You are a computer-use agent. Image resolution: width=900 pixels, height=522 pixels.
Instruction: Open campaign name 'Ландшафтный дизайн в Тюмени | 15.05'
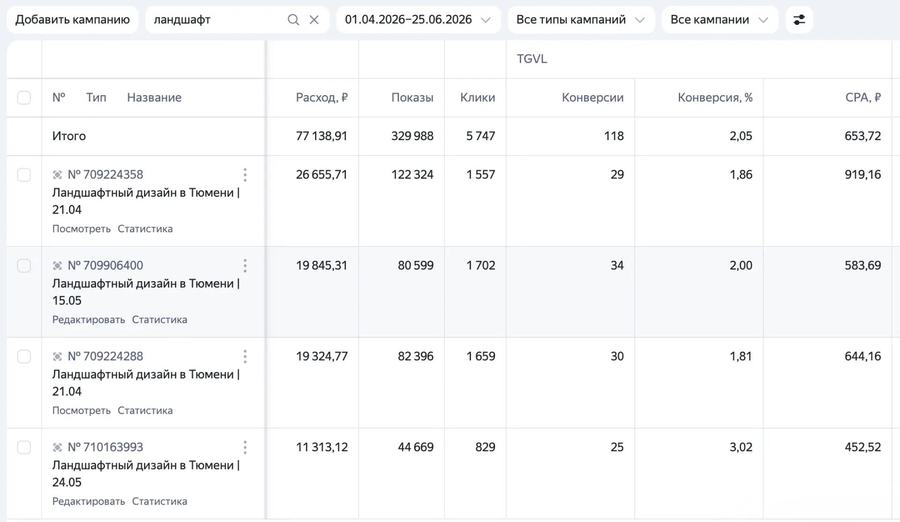(146, 292)
